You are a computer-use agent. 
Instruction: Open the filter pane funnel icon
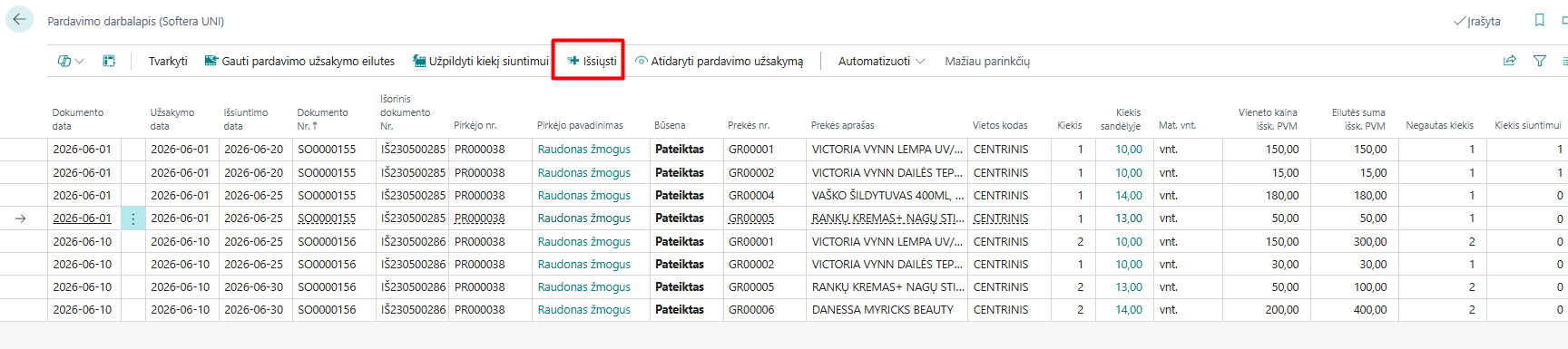click(1540, 61)
